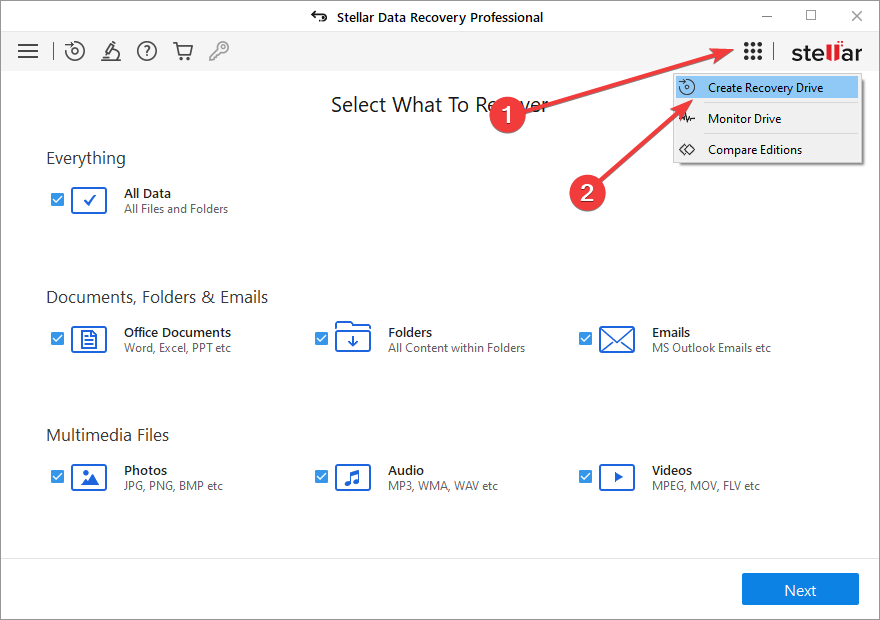Uncheck the Office Documents checkbox

click(57, 338)
